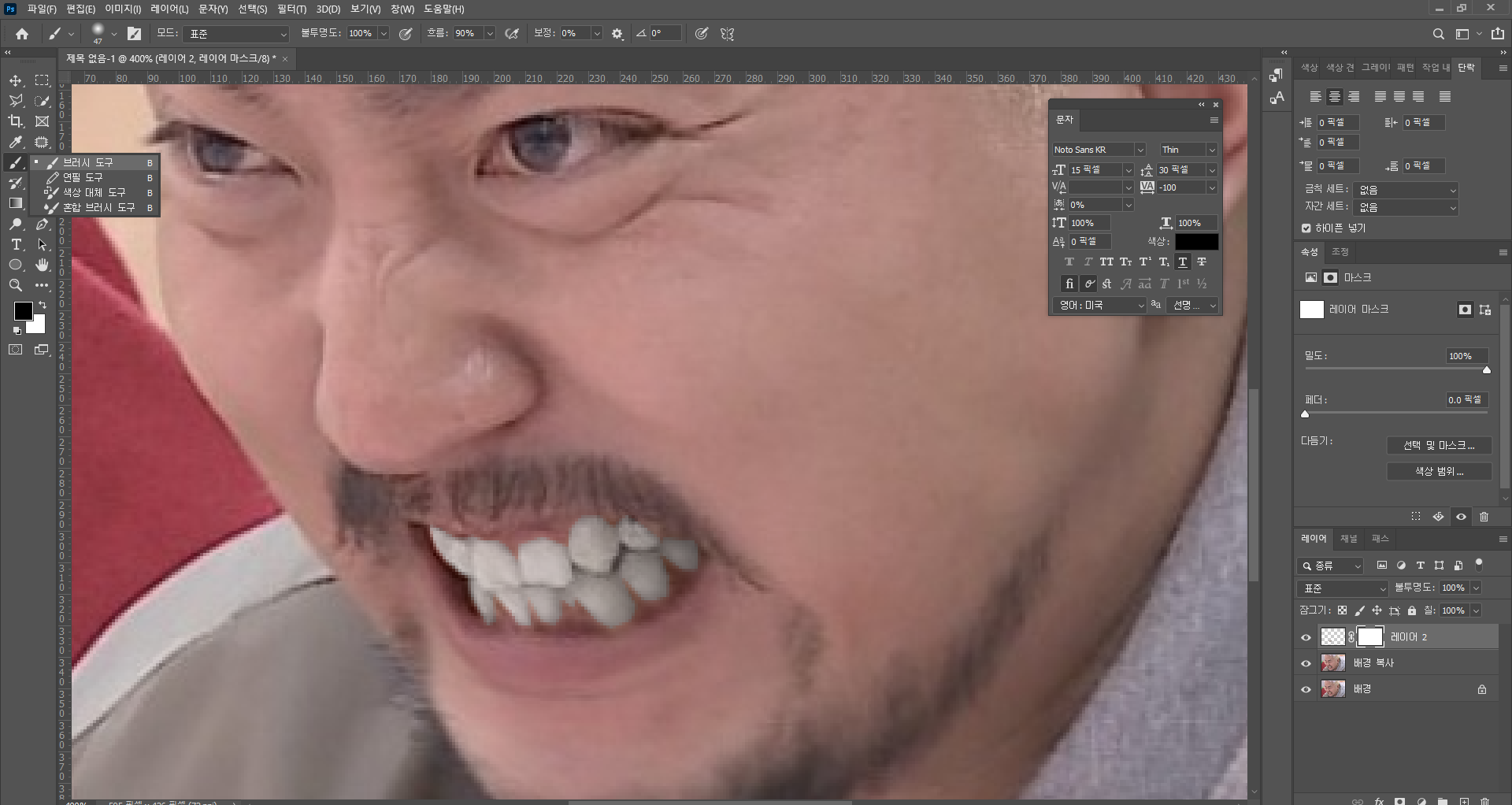This screenshot has height=805, width=1512.
Task: Open 필터(T) menu
Action: [x=291, y=9]
